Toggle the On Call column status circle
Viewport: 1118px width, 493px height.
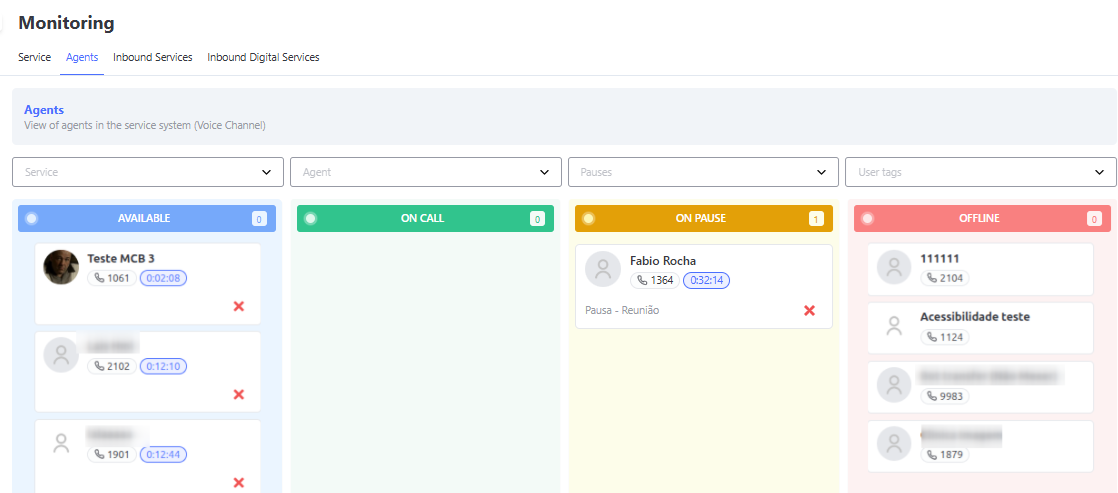310,218
